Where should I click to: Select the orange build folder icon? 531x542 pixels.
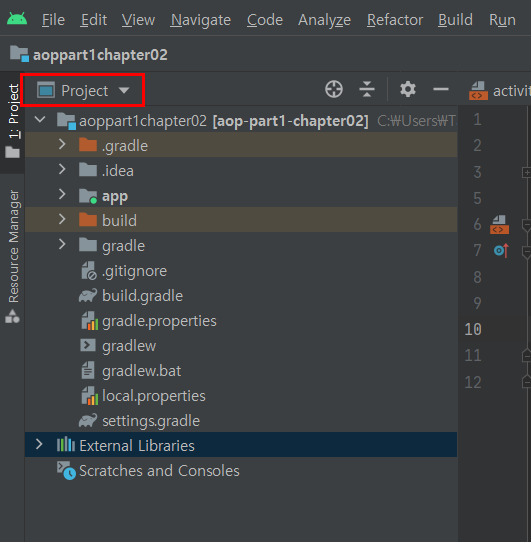tap(88, 219)
